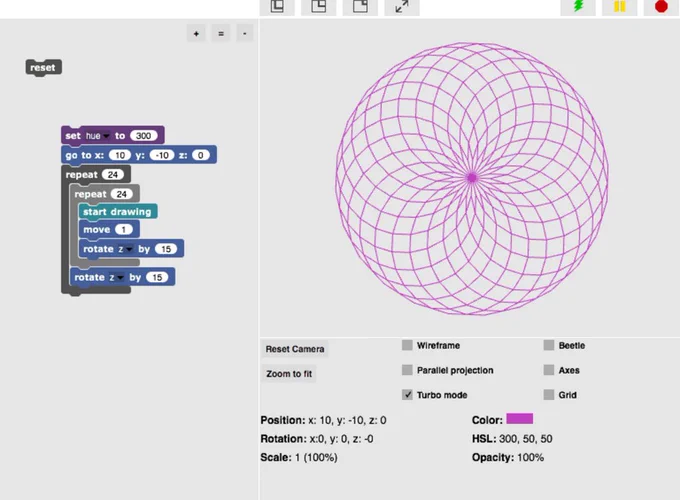
Task: Click the 'HSL: 300, 50, 50' text
Action: (512, 439)
